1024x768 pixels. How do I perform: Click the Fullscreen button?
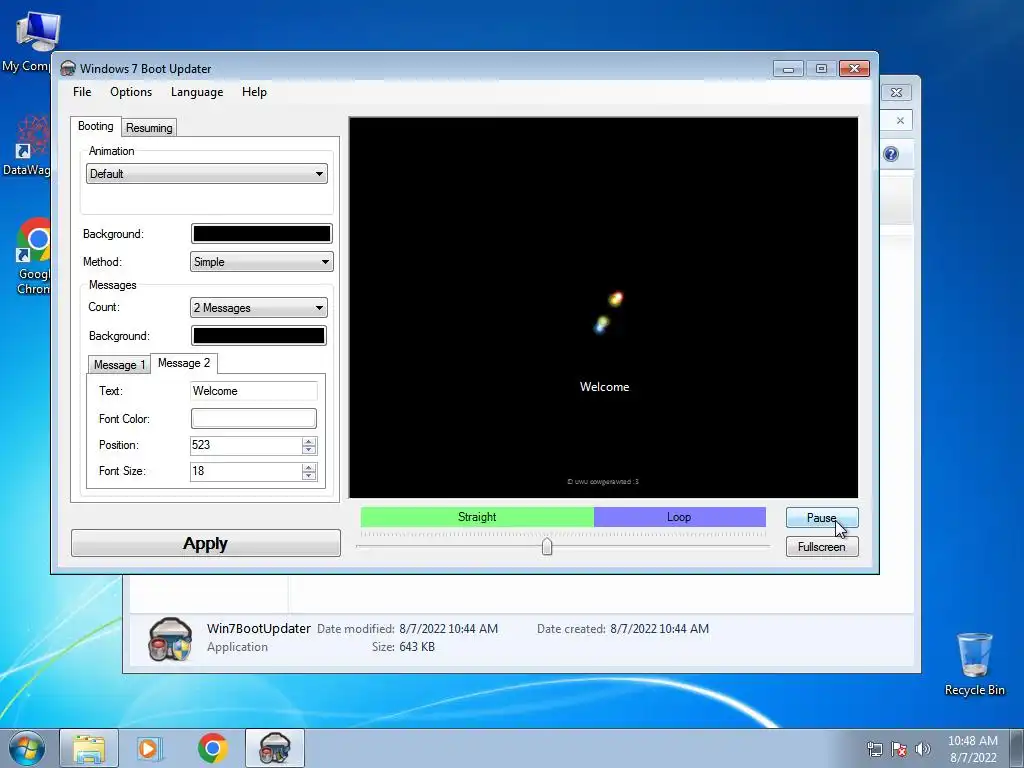(822, 547)
